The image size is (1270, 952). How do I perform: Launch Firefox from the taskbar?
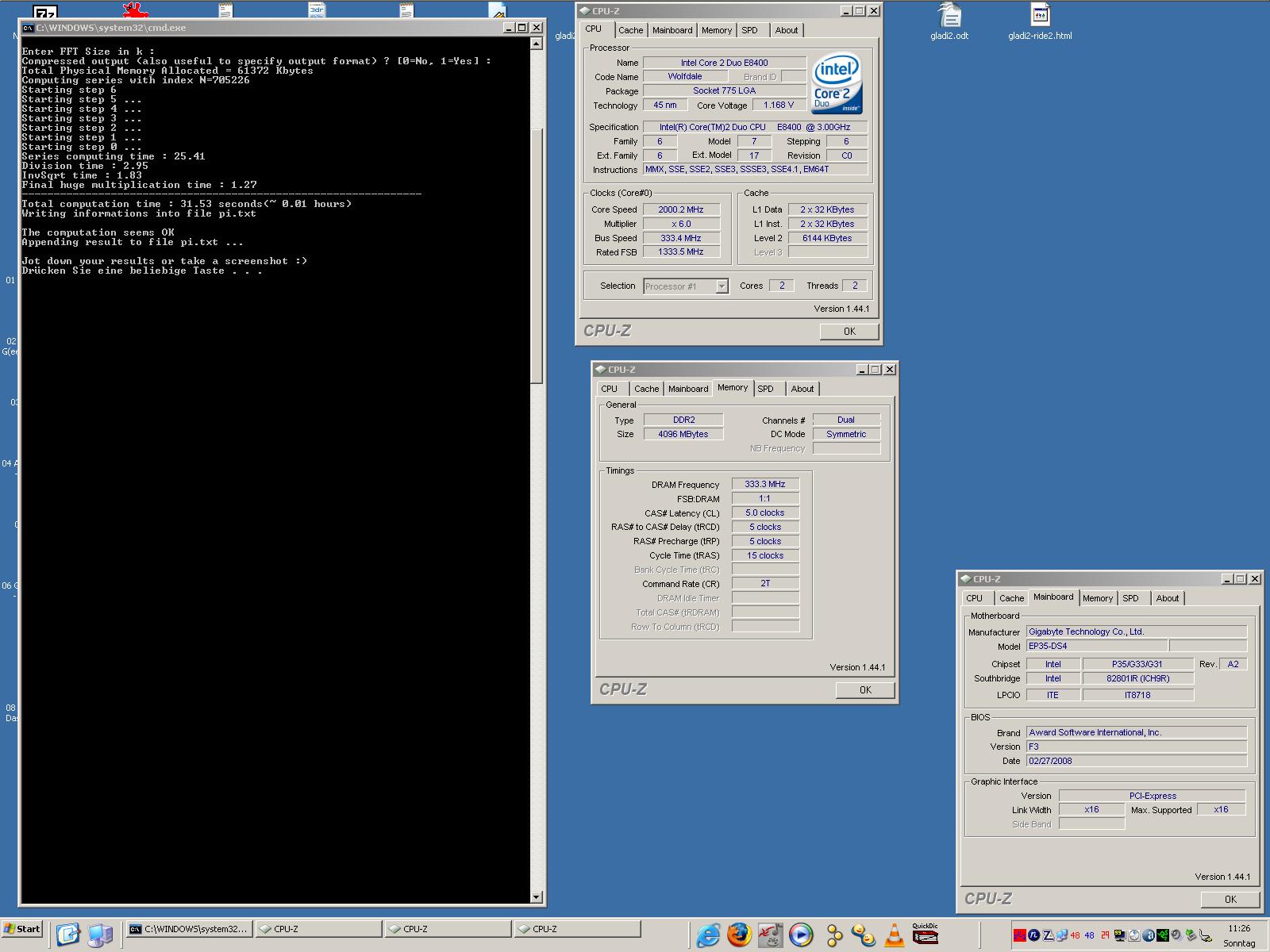pyautogui.click(x=739, y=935)
